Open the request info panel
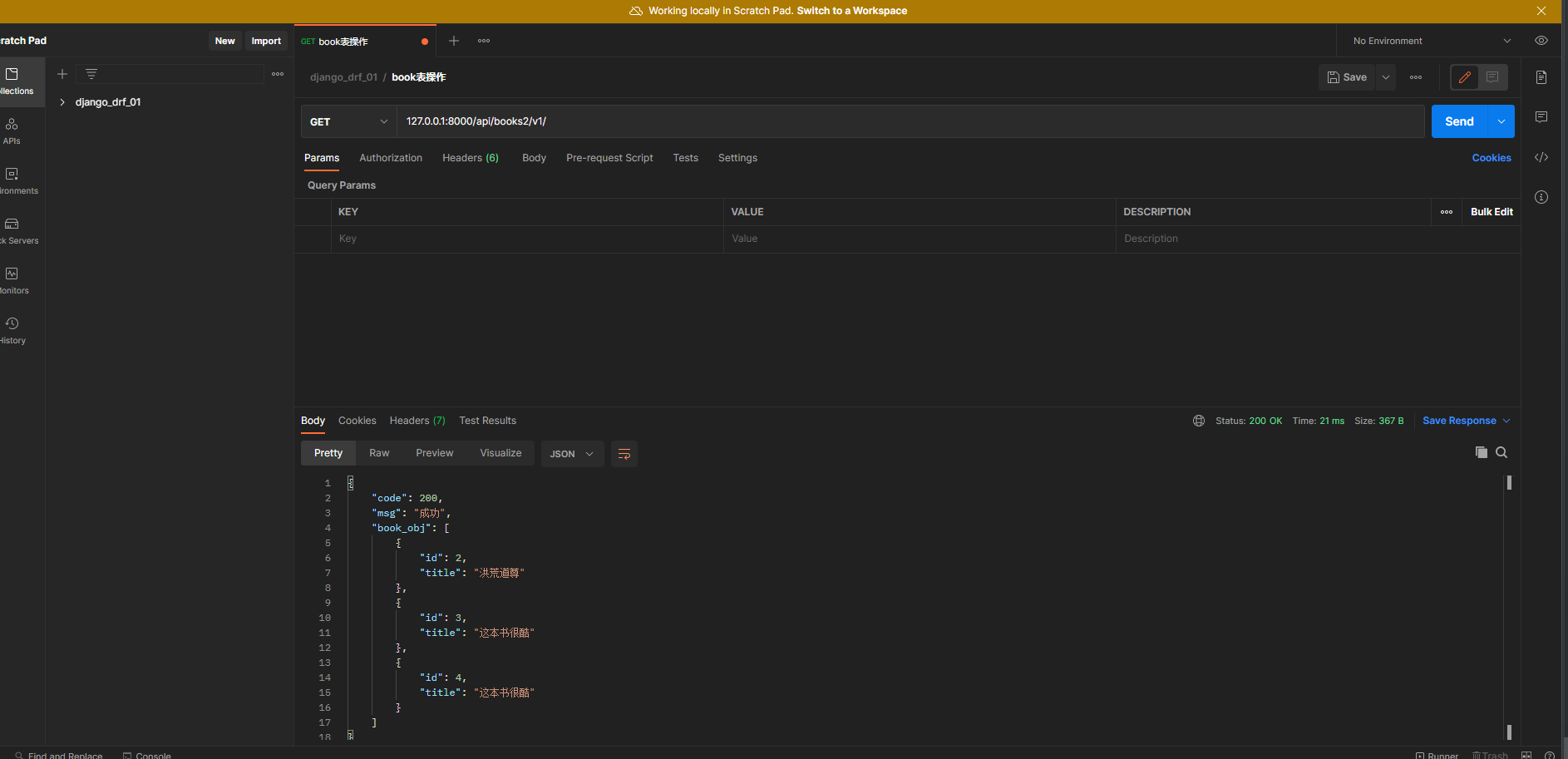Screen dimensions: 1568x759 click(1541, 197)
